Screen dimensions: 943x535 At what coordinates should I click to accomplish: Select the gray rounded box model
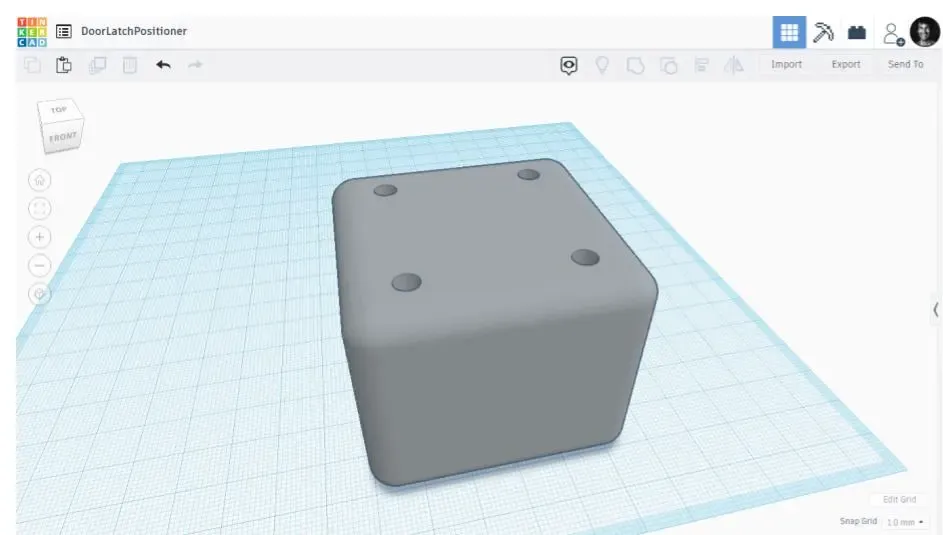point(493,325)
